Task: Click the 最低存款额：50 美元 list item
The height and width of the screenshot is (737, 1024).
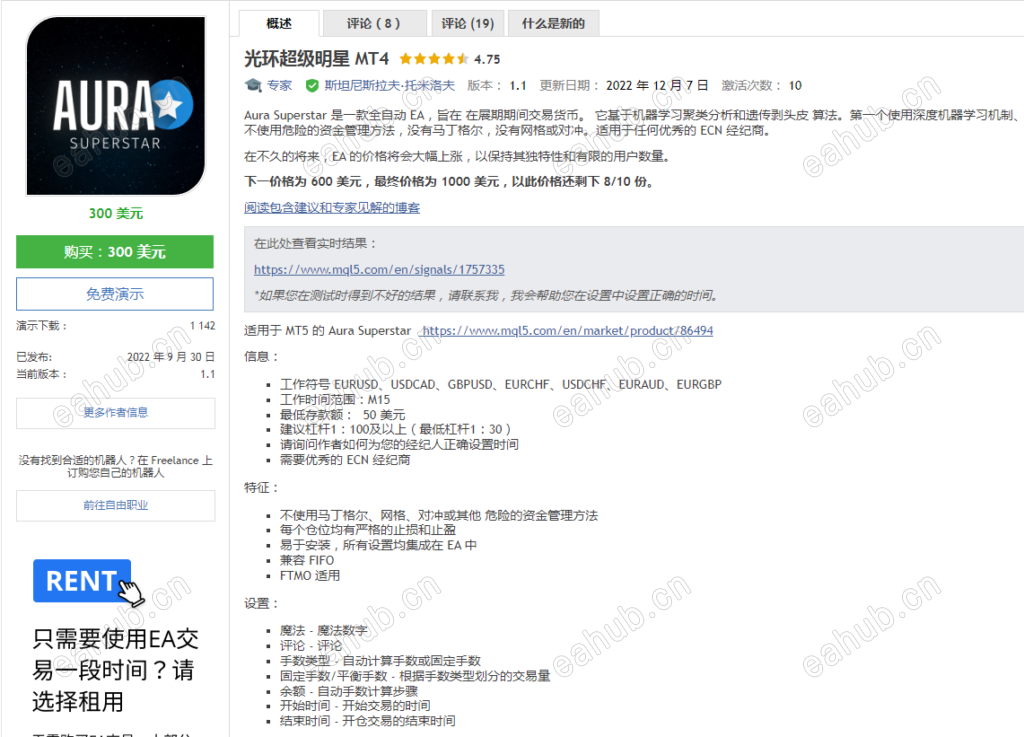Action: click(x=343, y=415)
